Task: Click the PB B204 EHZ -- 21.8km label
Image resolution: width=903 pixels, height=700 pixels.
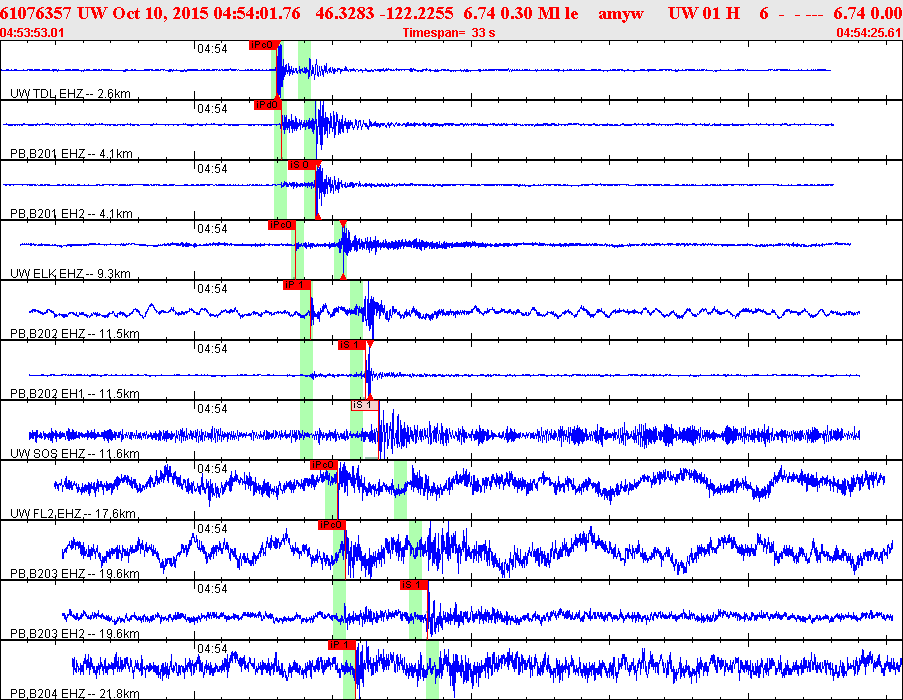Action: pos(75,694)
